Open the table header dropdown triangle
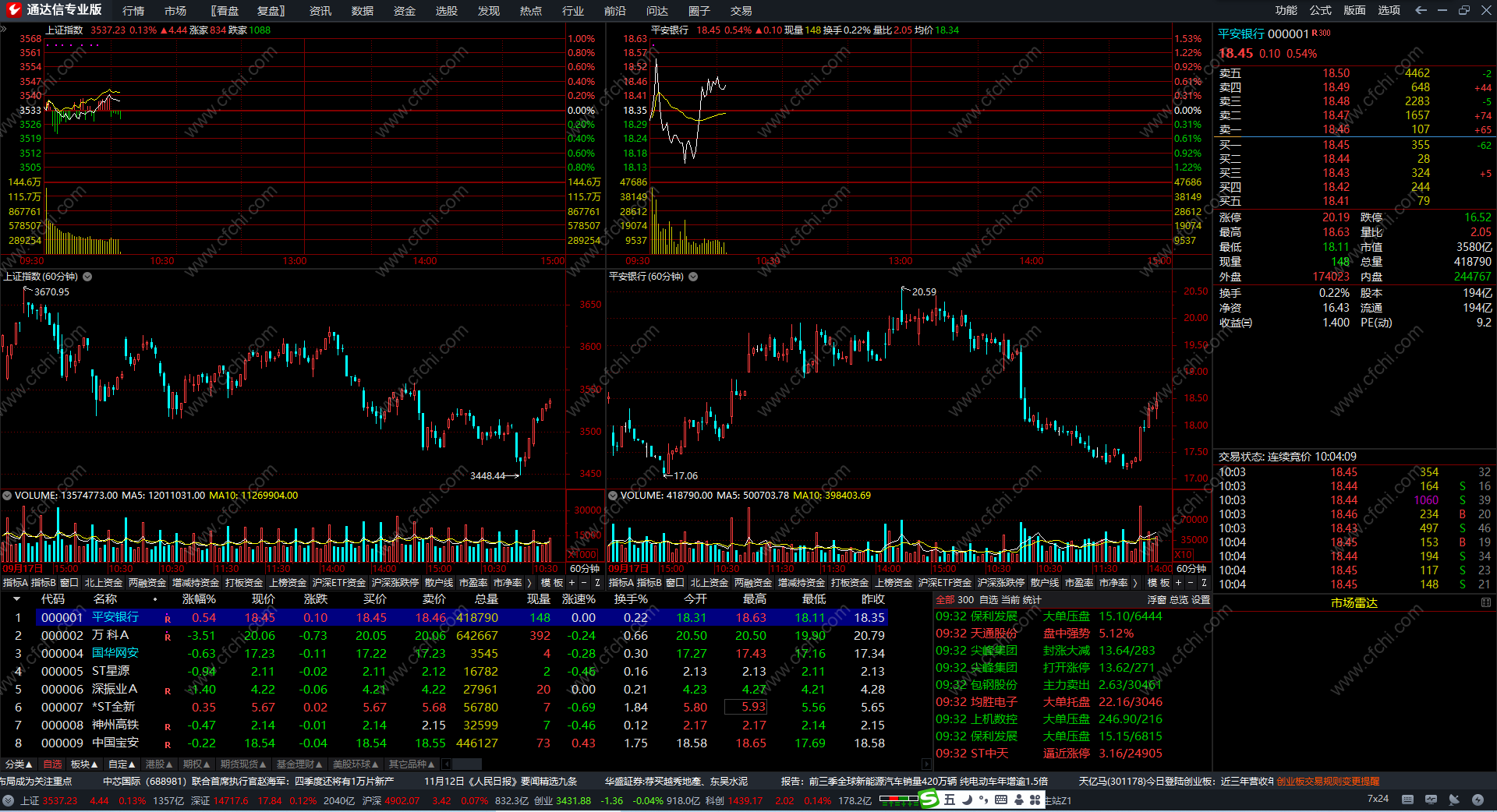This screenshot has height=812, width=1497. [x=15, y=599]
